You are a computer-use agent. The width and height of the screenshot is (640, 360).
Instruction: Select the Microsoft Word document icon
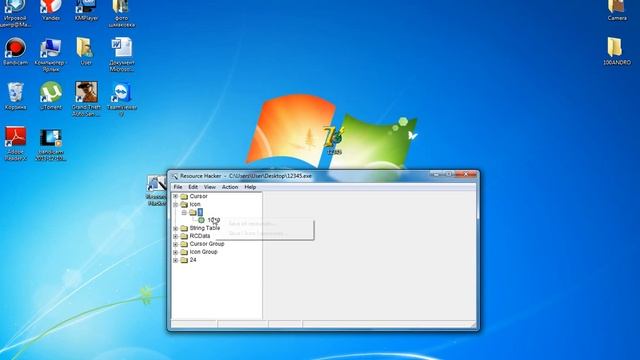pos(122,54)
